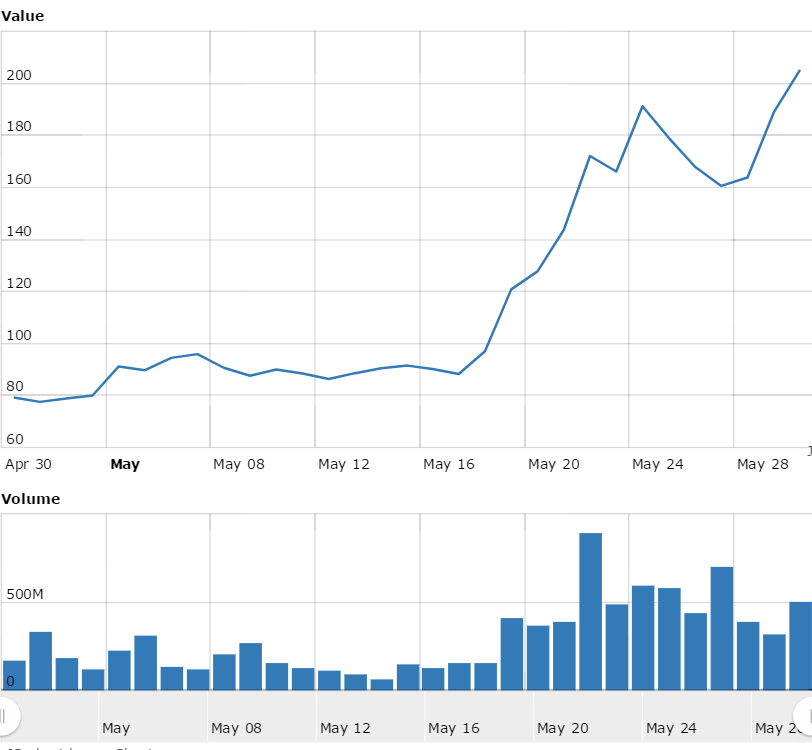Click the 200 label on the value axis
This screenshot has width=812, height=750.
click(18, 76)
